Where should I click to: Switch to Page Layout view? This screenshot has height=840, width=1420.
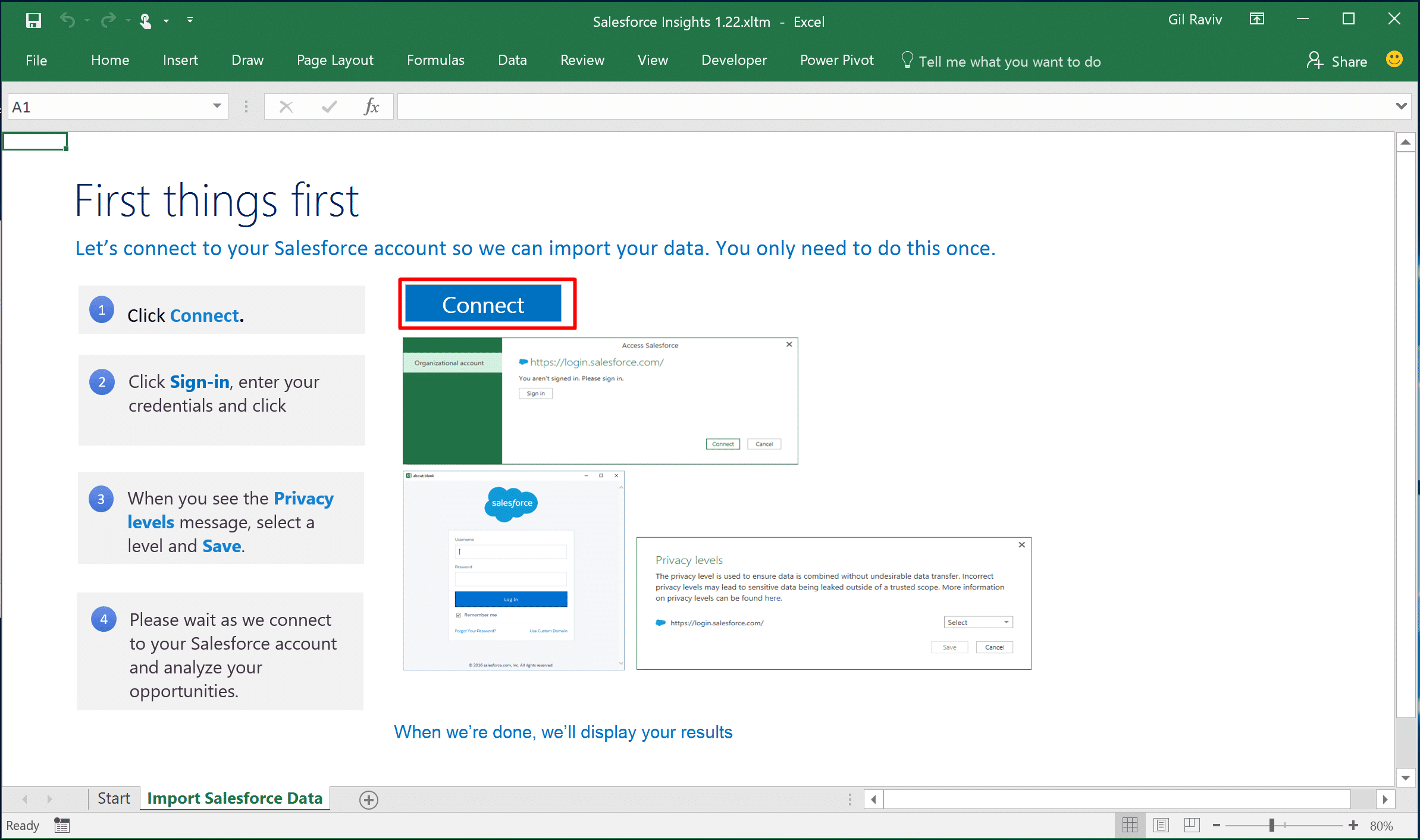[1161, 825]
